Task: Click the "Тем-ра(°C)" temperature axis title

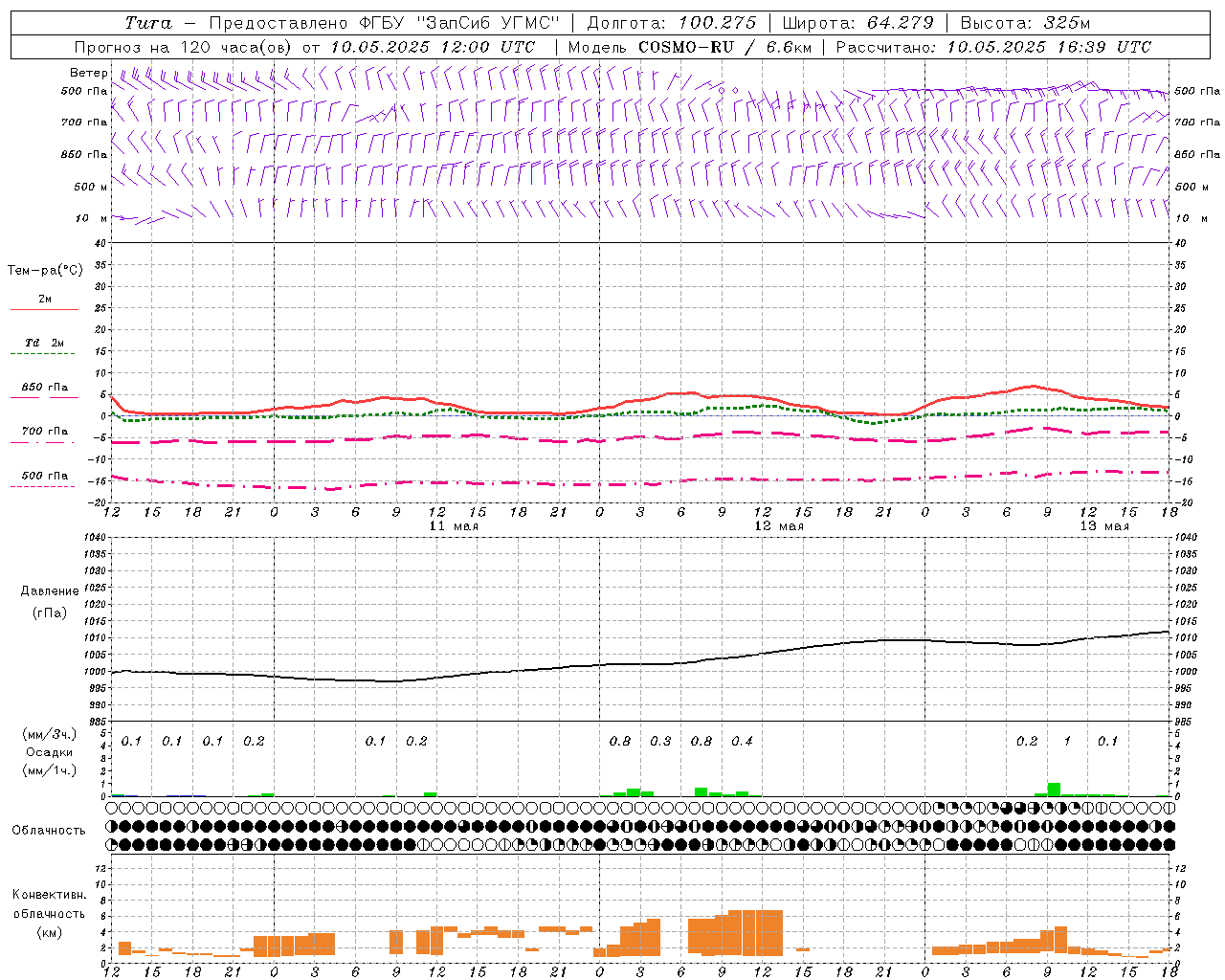Action: 45,271
